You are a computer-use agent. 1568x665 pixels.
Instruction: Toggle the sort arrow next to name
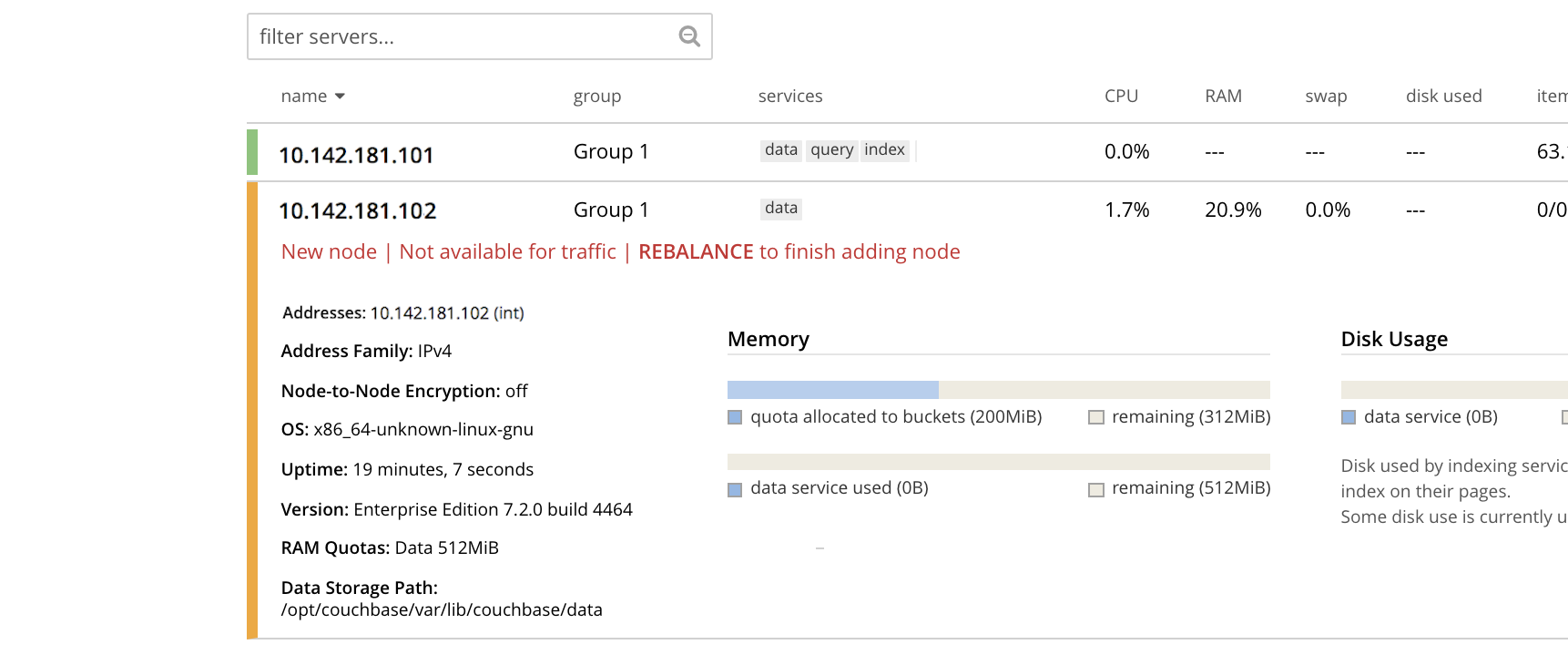(x=340, y=97)
